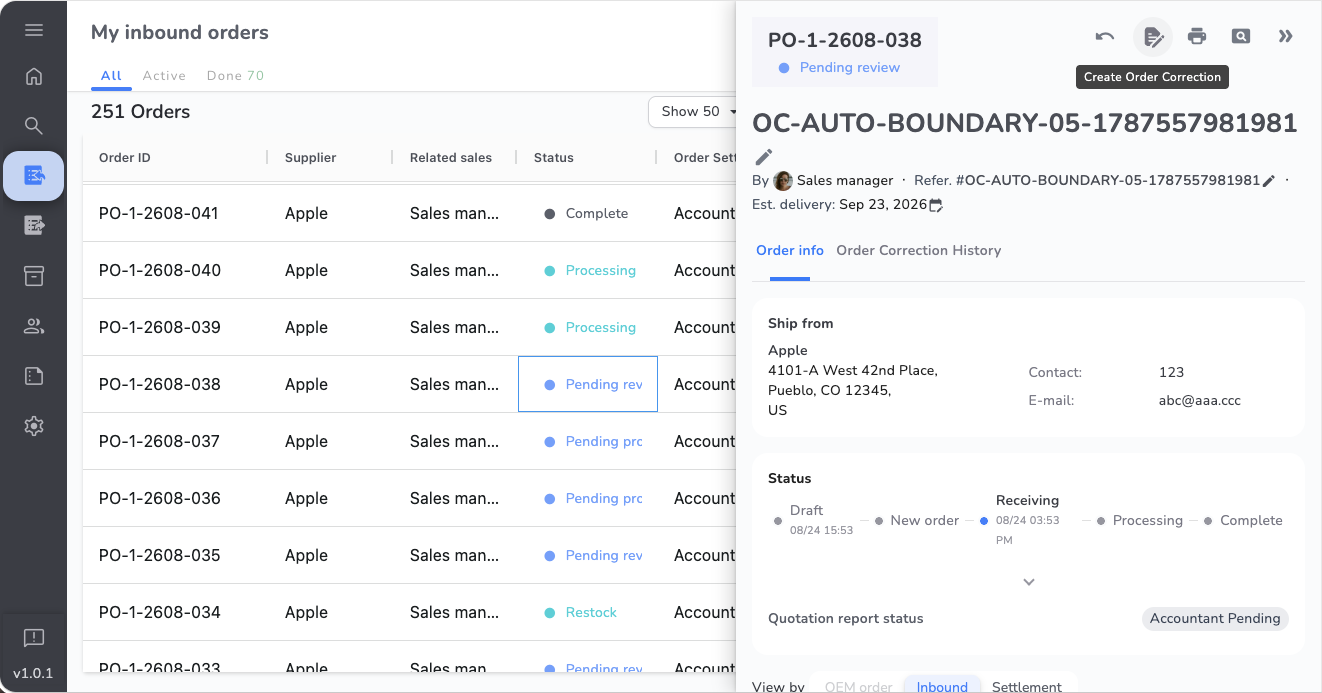This screenshot has height=693, width=1322.
Task: Expand status details chevron
Action: click(1029, 582)
